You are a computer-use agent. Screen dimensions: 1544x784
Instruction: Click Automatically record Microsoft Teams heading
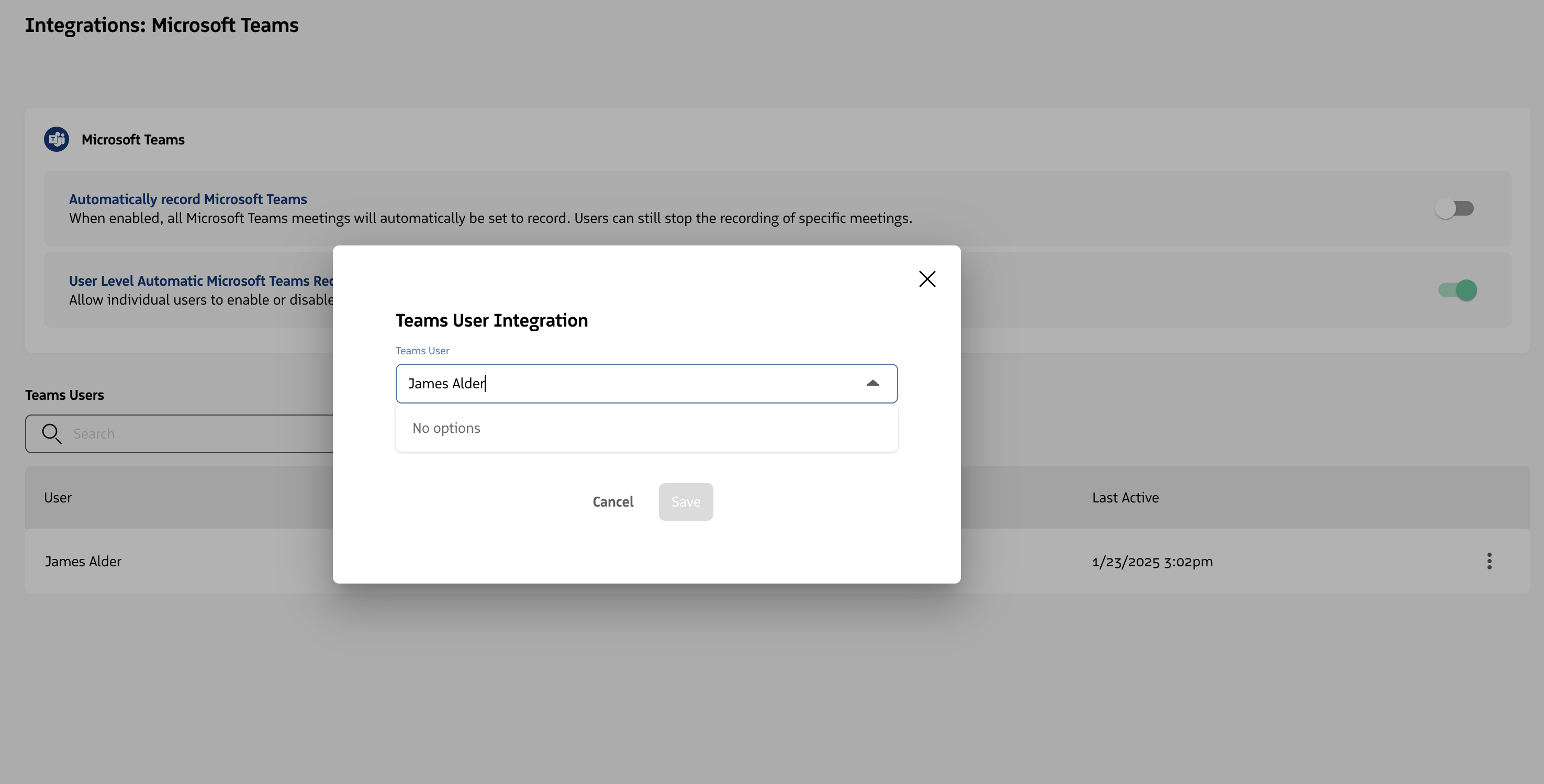(x=187, y=199)
